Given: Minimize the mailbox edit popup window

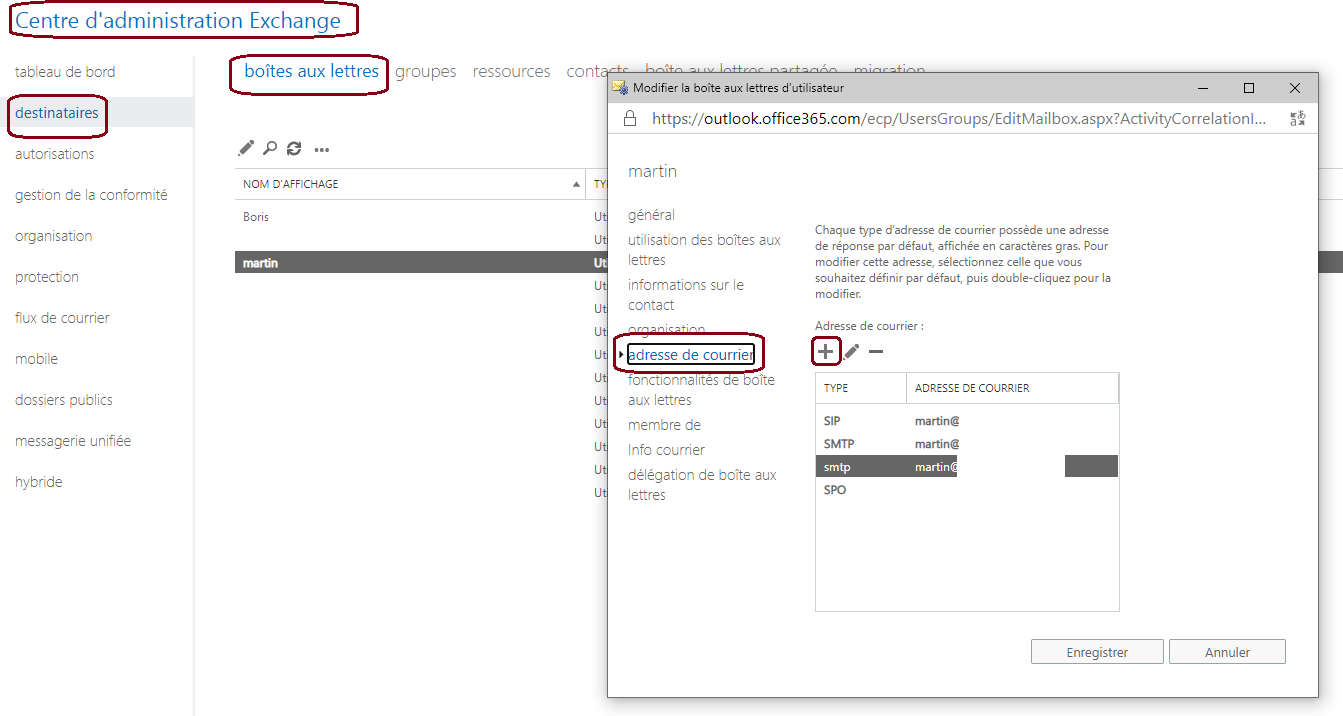Looking at the screenshot, I should 1203,88.
